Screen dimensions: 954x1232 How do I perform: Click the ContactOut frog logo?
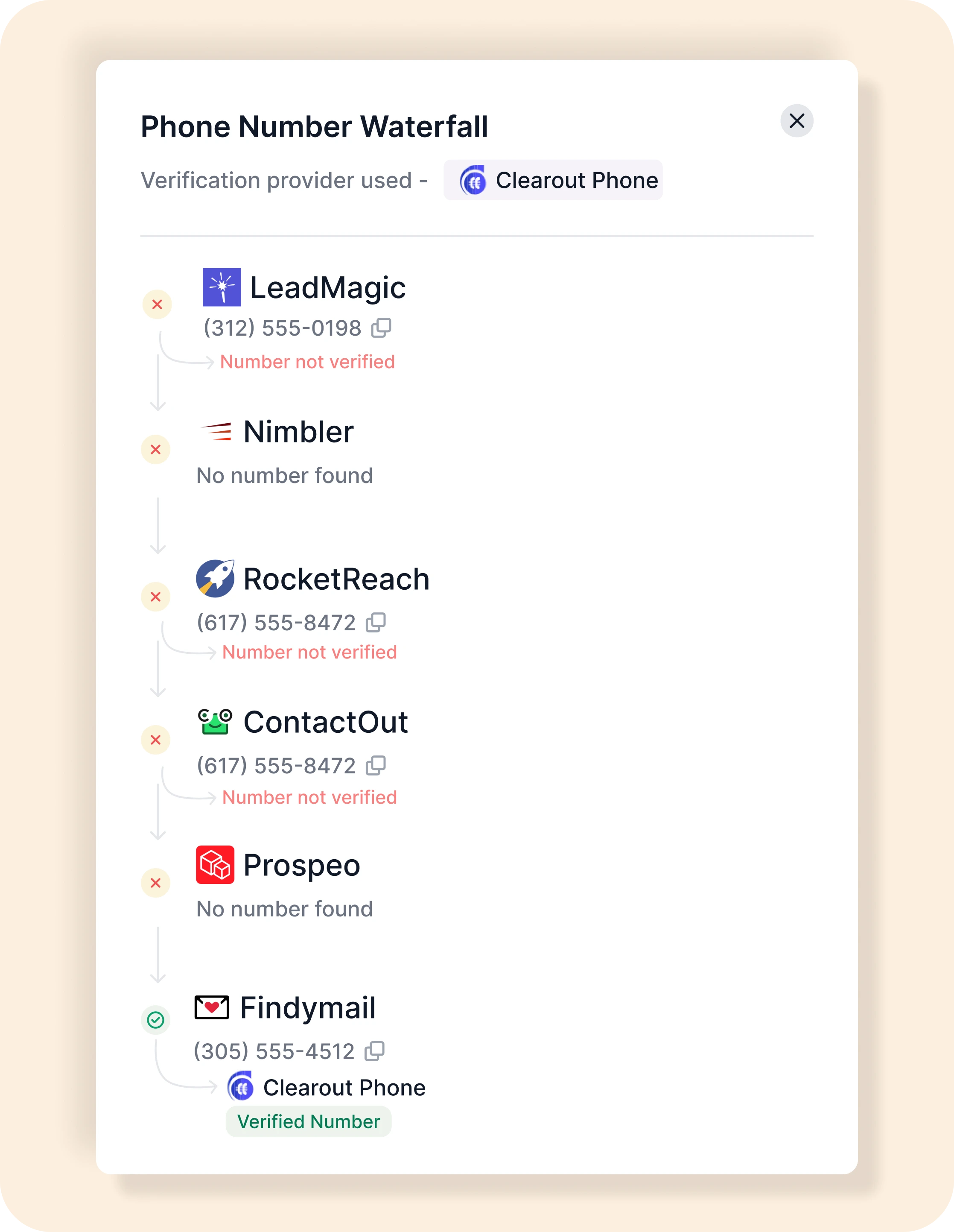[215, 722]
